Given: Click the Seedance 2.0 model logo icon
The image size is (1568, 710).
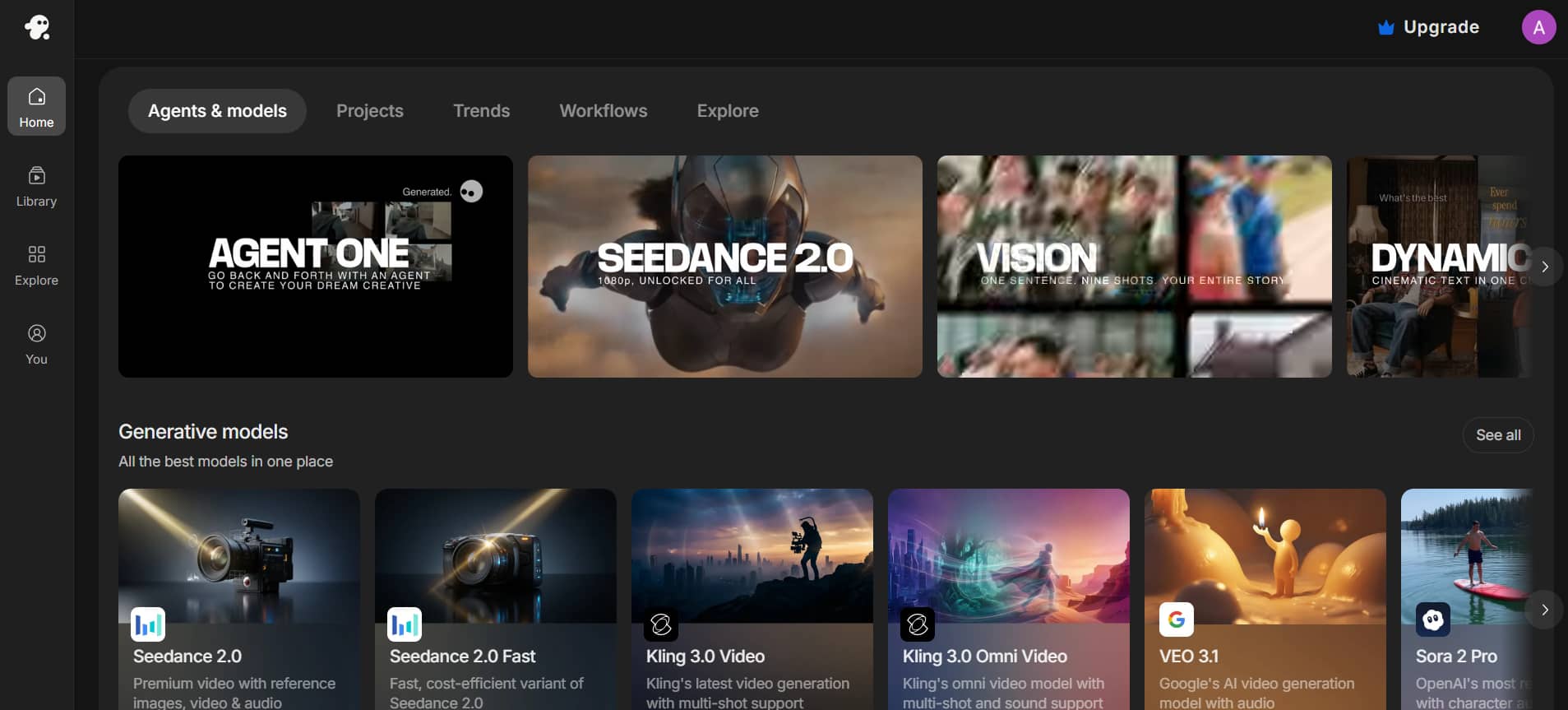Looking at the screenshot, I should tap(148, 624).
